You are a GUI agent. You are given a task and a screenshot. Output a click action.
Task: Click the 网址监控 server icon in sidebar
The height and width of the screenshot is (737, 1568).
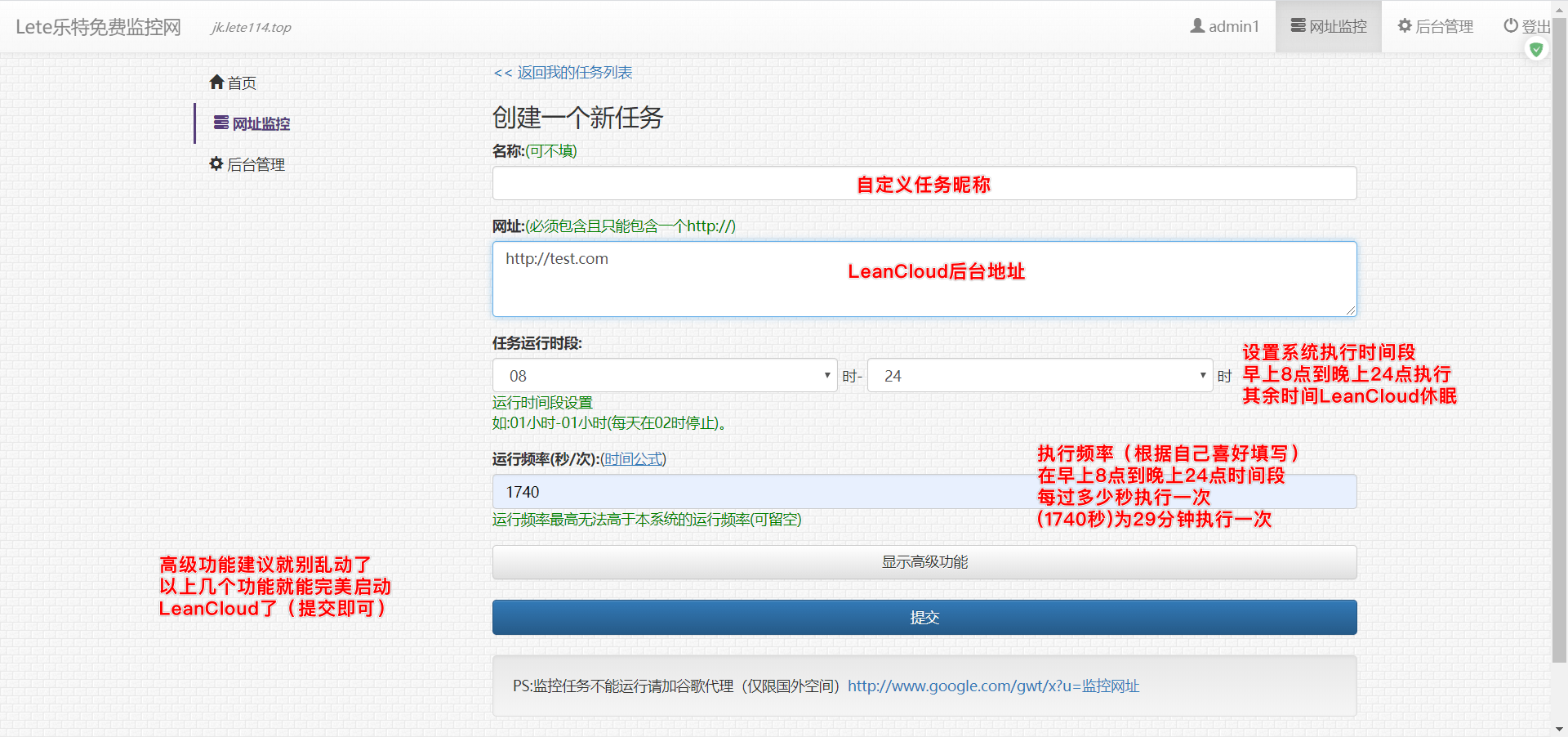[220, 123]
